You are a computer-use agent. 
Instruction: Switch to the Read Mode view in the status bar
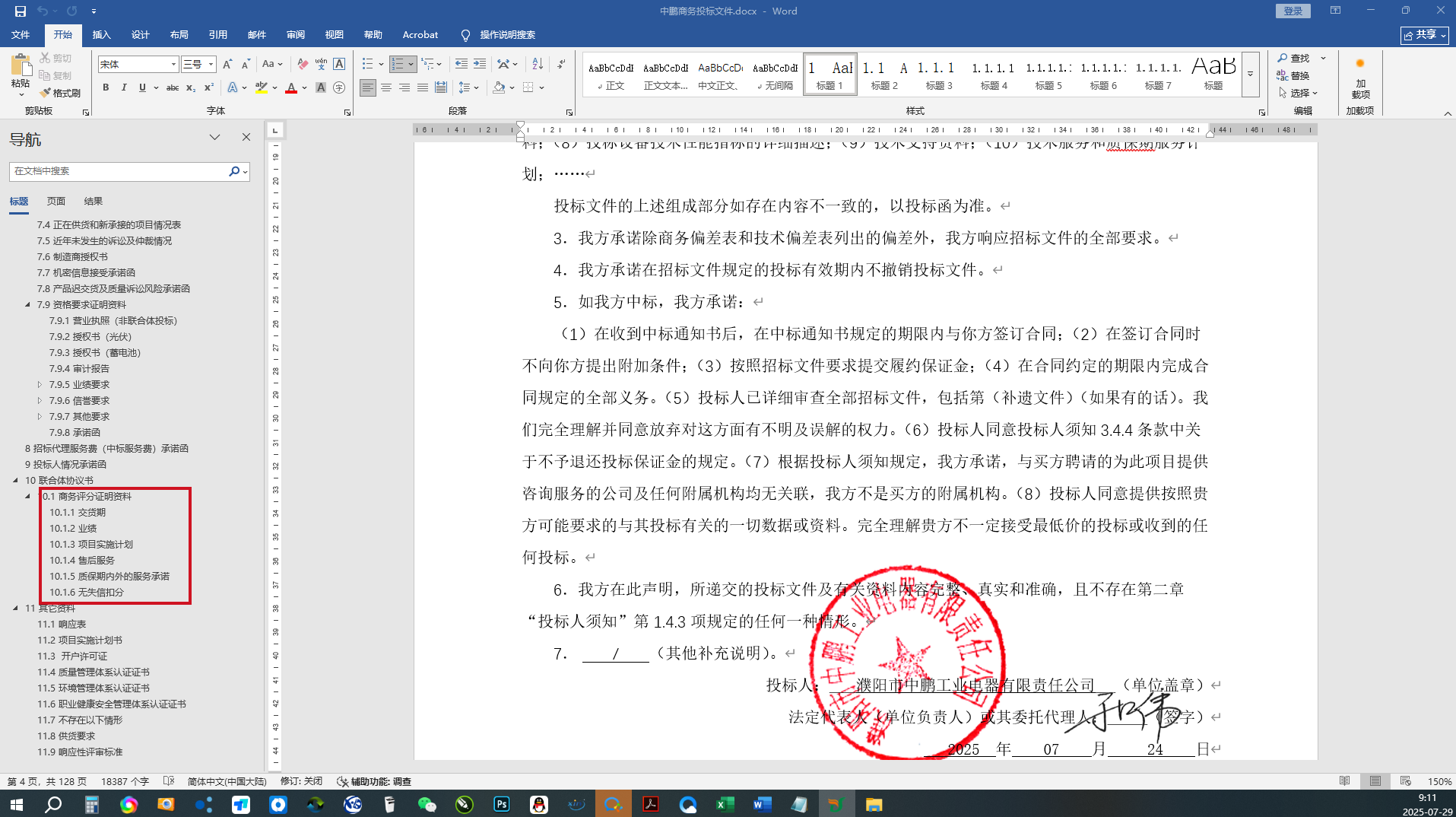(1345, 781)
